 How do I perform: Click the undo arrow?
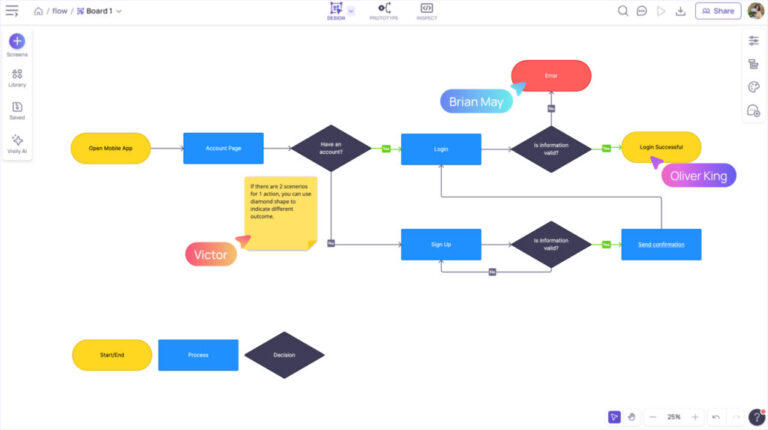(716, 417)
